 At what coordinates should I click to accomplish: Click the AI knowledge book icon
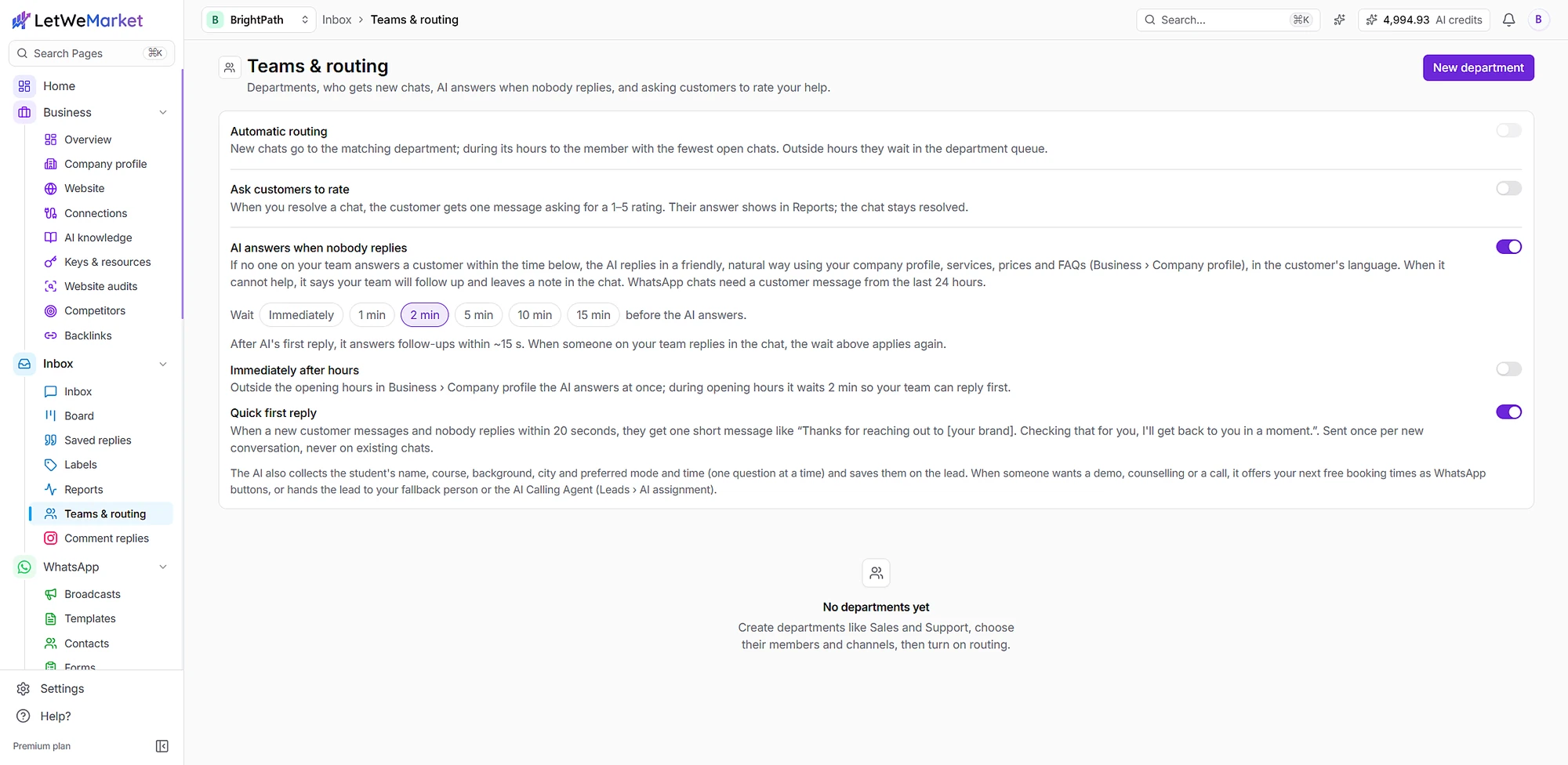tap(51, 237)
